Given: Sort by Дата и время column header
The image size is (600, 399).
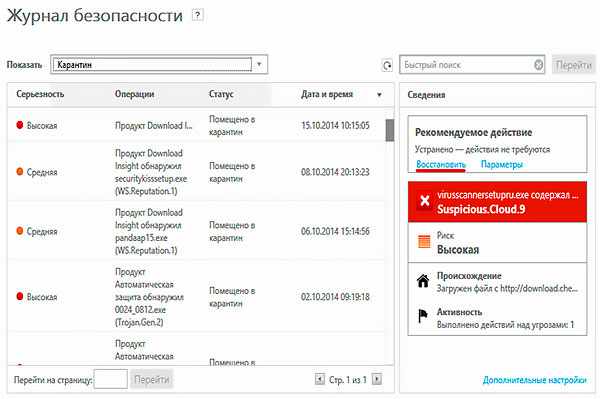Looking at the screenshot, I should click(x=327, y=94).
